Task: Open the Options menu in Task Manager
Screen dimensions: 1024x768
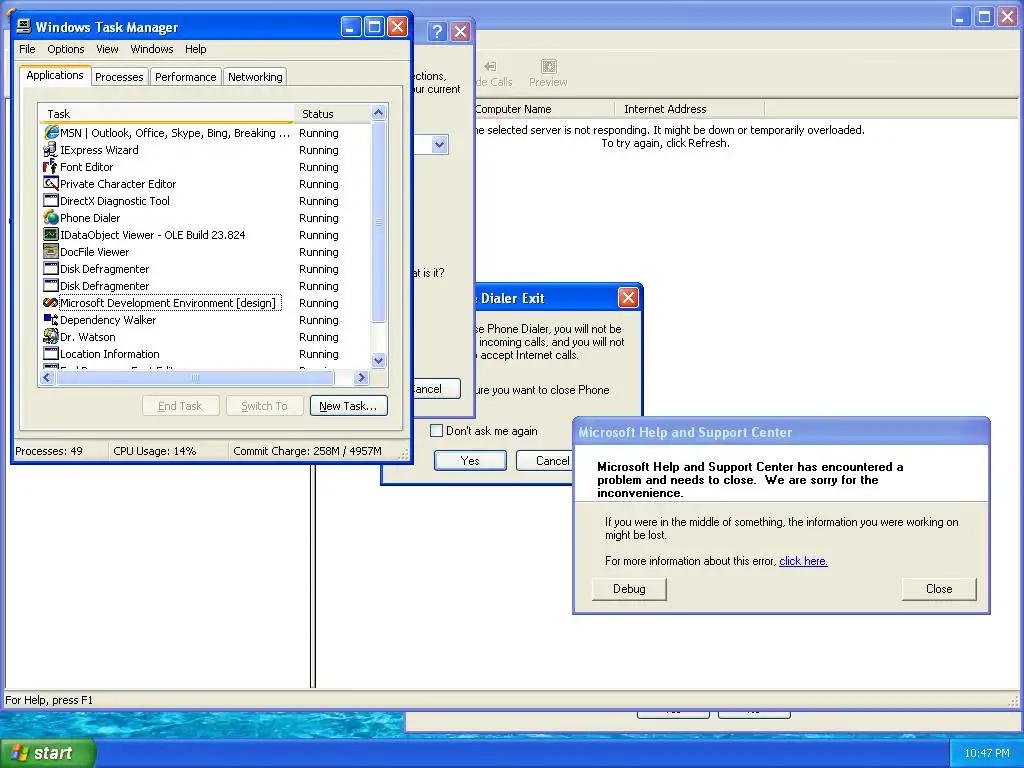Action: 65,49
